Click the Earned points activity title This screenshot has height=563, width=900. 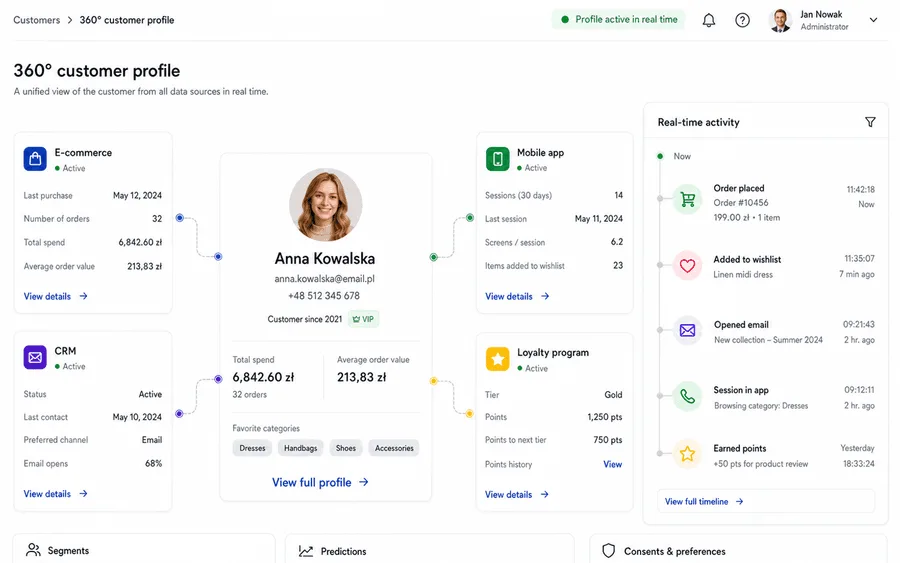click(739, 449)
